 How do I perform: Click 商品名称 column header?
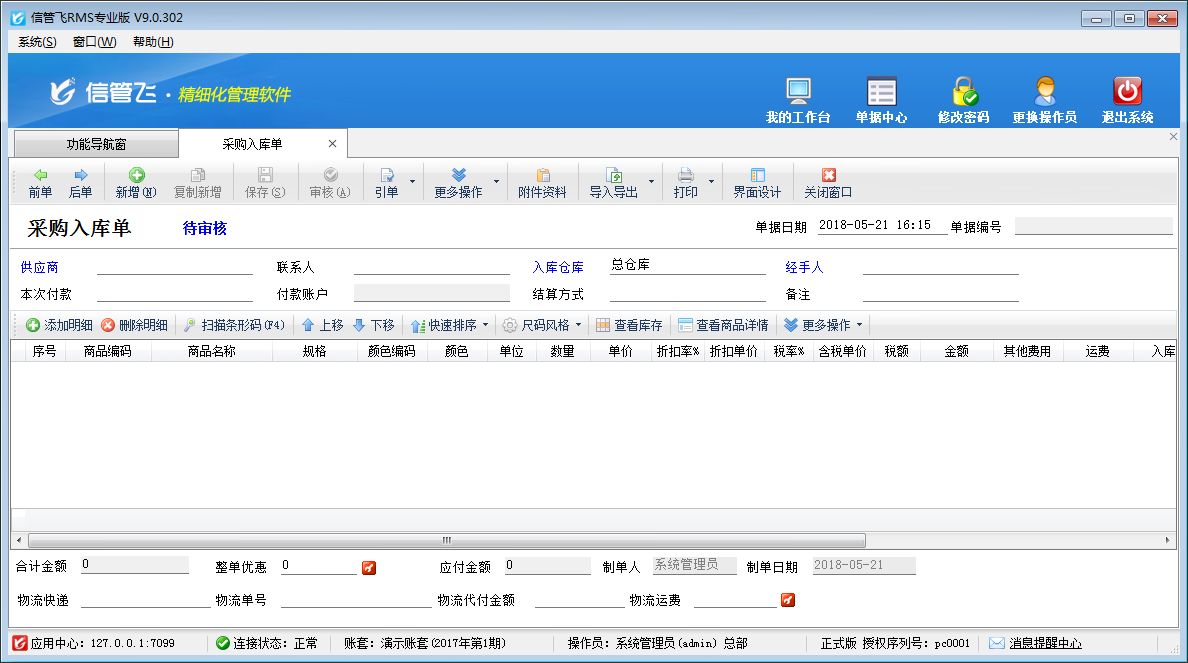click(211, 351)
